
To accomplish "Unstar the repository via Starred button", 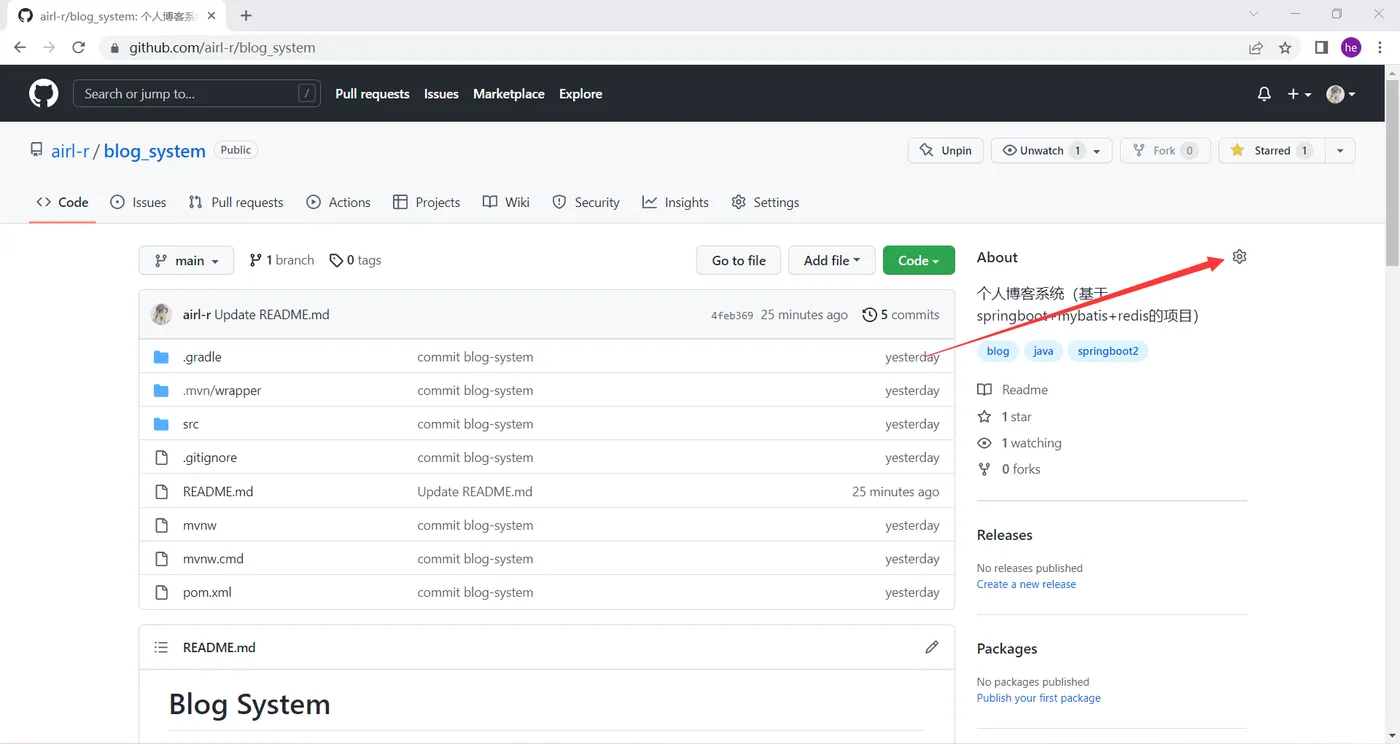I will (x=1271, y=150).
